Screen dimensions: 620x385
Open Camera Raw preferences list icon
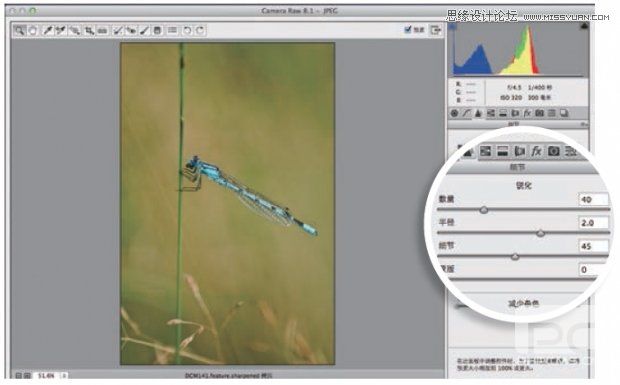click(172, 30)
